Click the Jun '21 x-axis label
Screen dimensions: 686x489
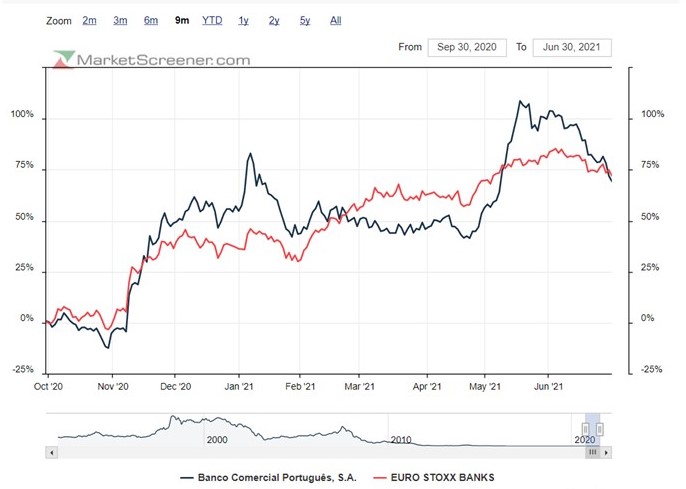click(548, 387)
